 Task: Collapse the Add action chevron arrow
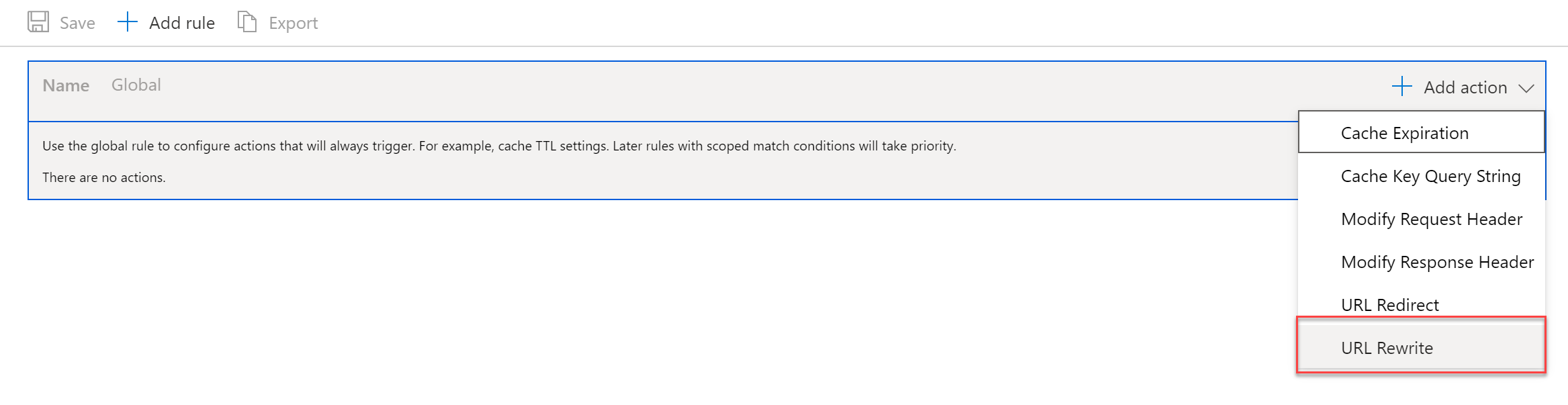coord(1526,89)
